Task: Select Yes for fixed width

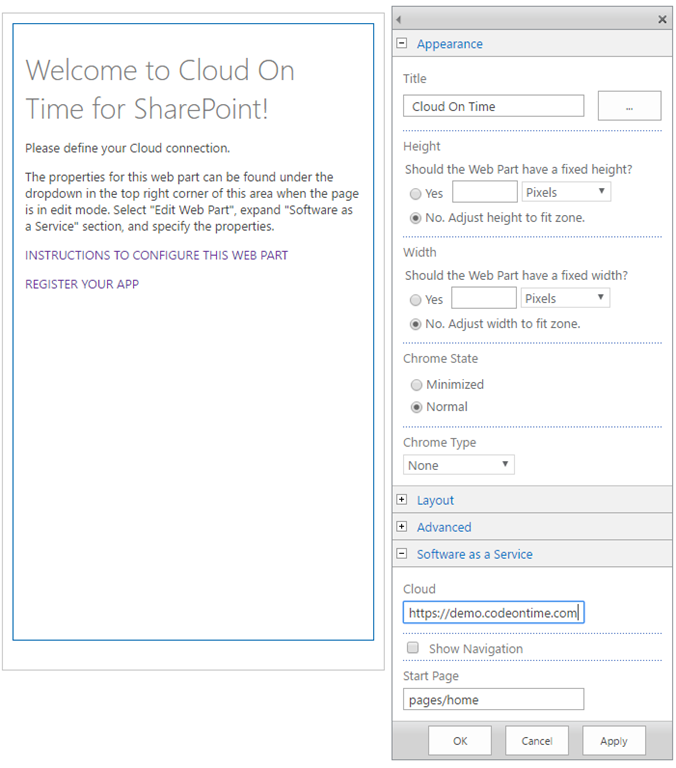Action: [x=416, y=300]
